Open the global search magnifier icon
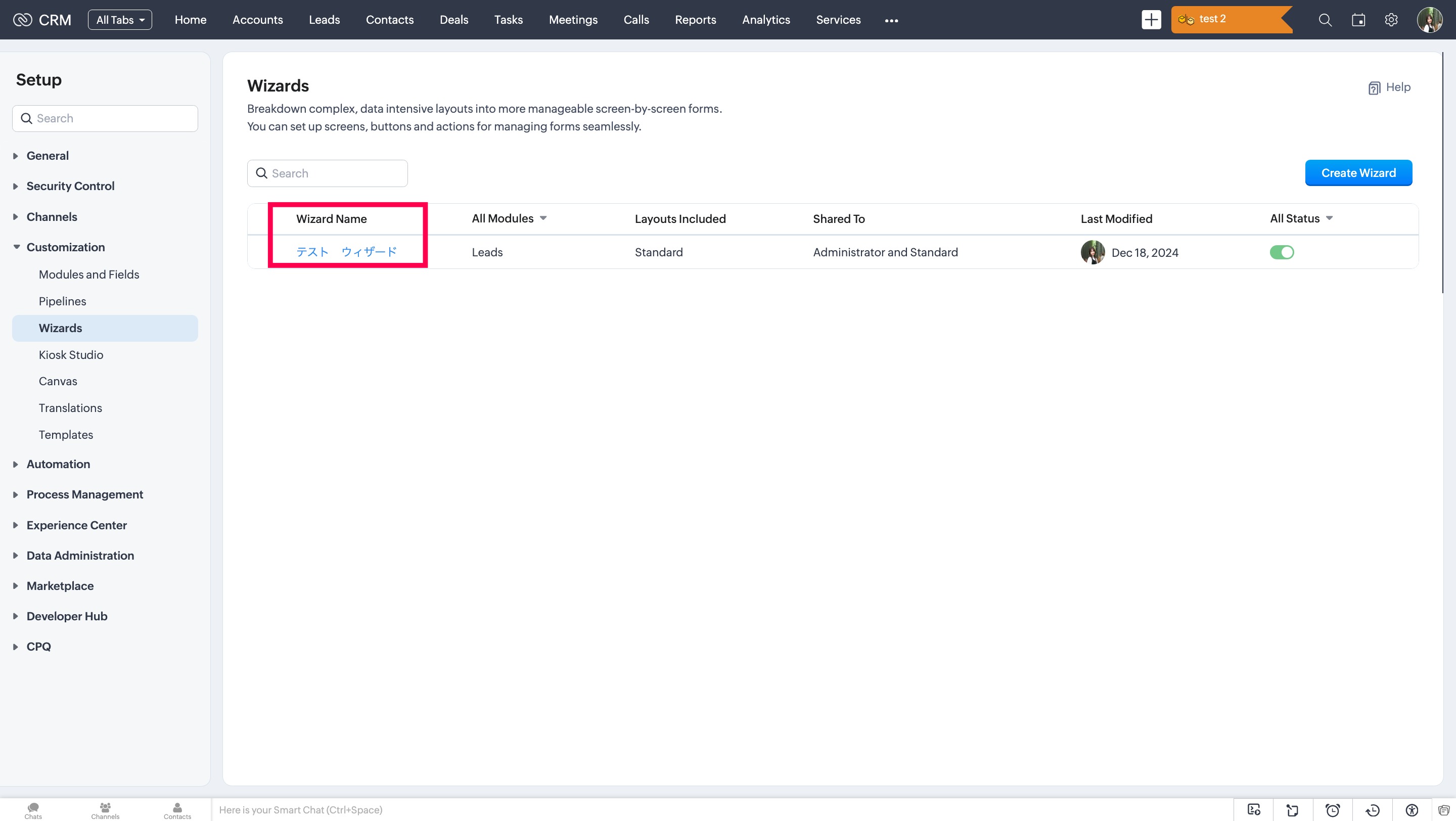The image size is (1456, 821). click(1325, 20)
